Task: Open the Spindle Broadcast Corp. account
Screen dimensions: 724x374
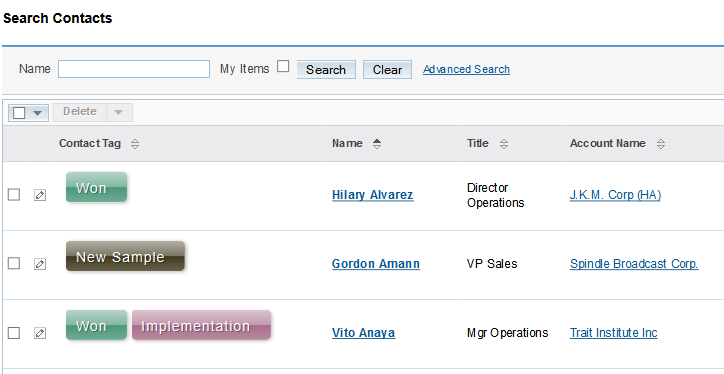Action: point(634,264)
